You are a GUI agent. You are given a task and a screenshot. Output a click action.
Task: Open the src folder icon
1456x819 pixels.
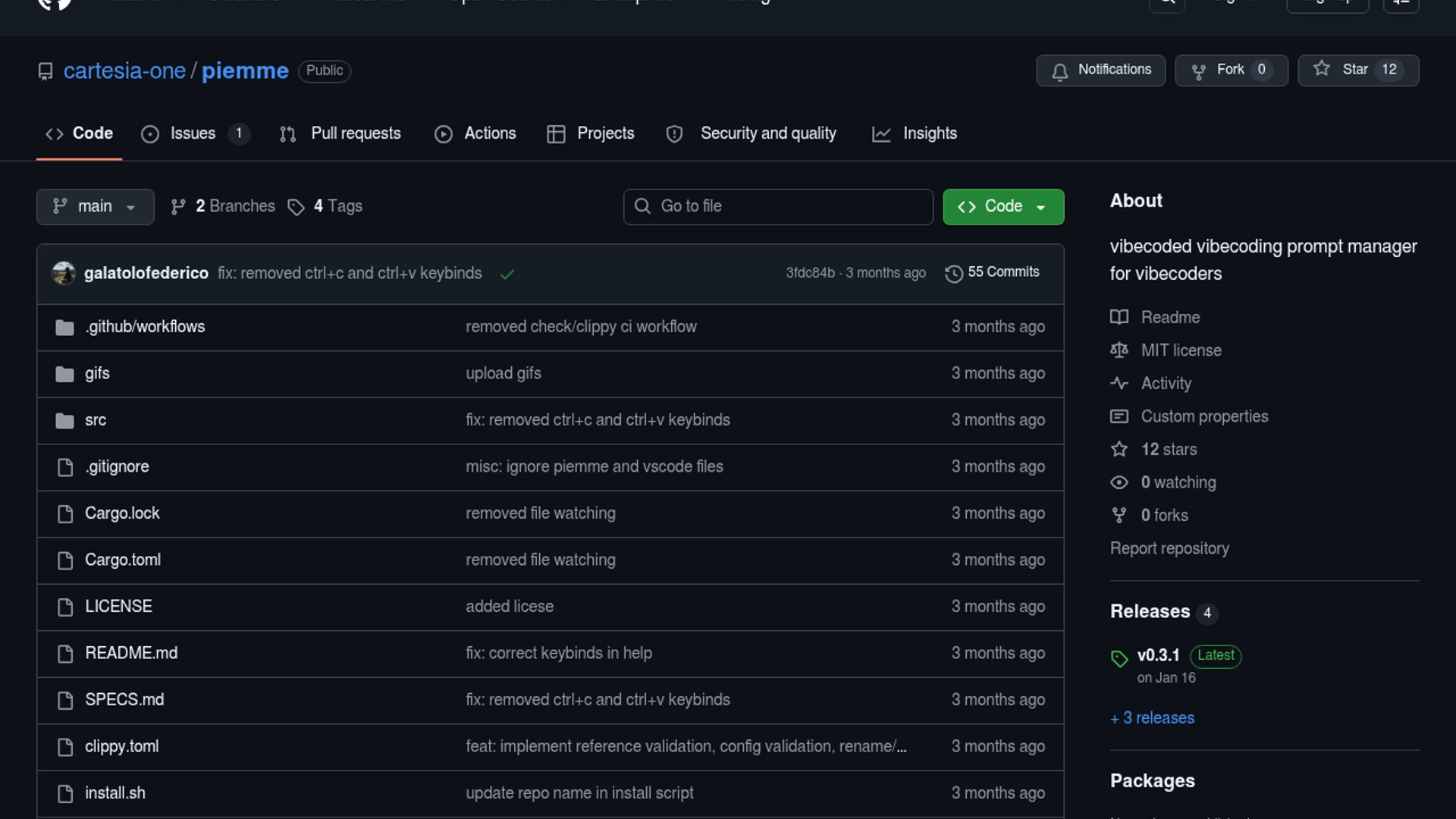(x=65, y=420)
